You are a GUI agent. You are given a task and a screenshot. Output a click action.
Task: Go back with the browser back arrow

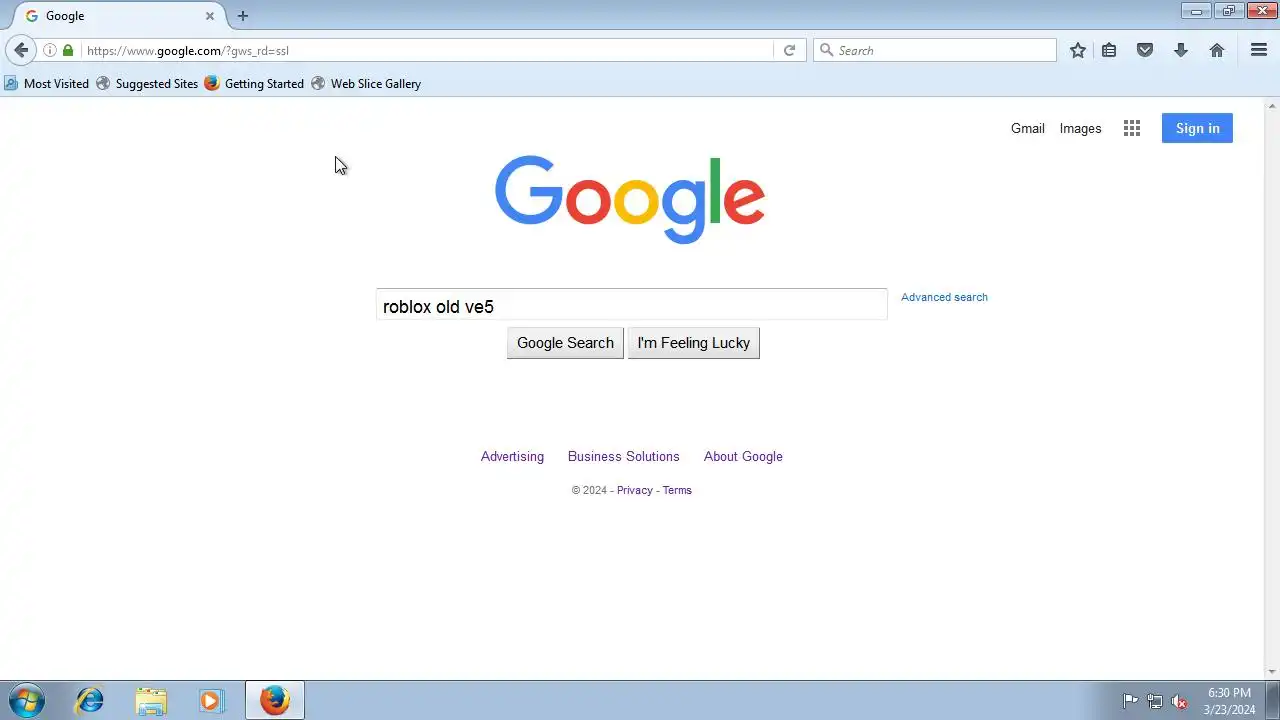click(21, 50)
